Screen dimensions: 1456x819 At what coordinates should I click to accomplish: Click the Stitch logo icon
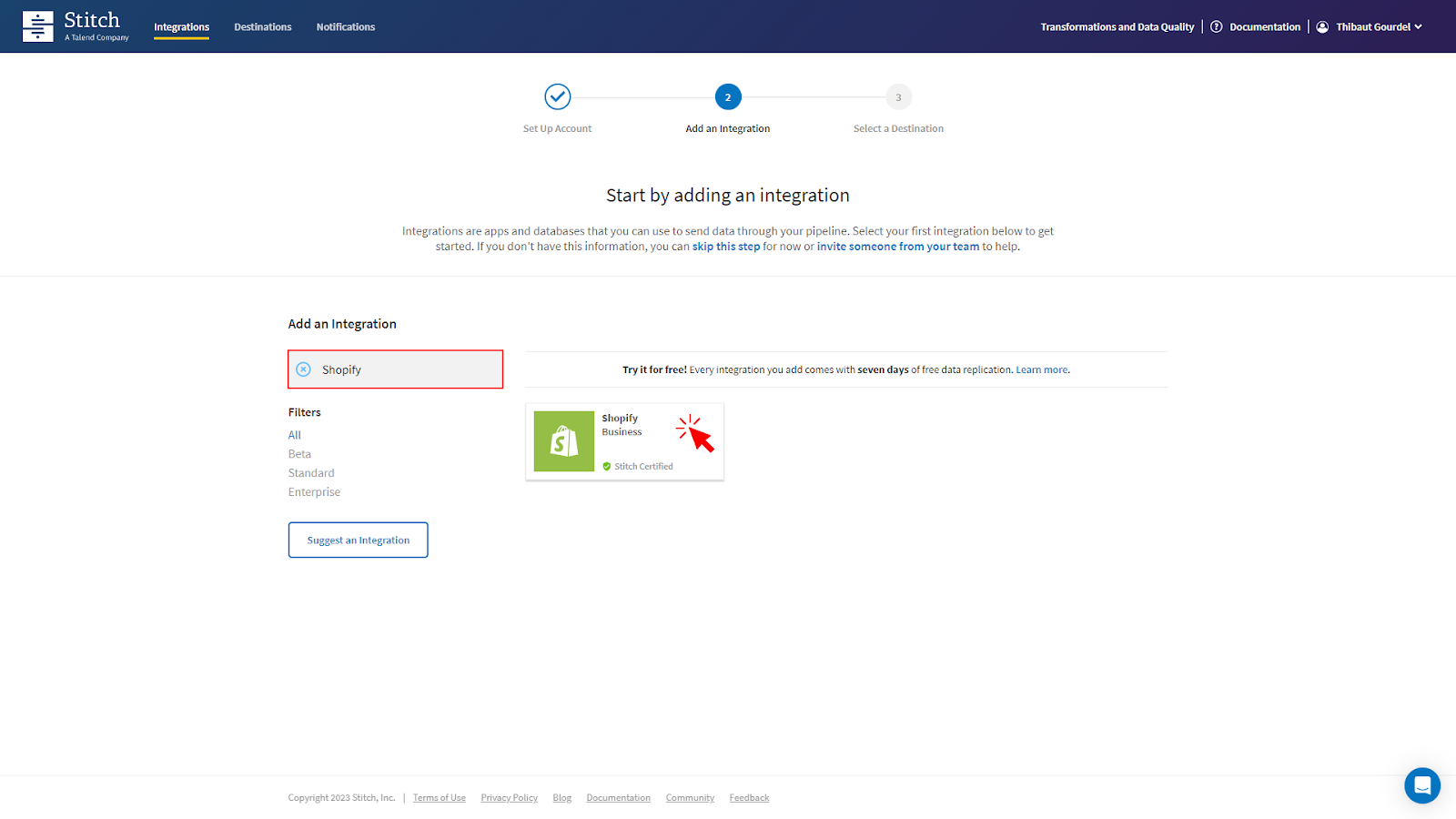(37, 26)
